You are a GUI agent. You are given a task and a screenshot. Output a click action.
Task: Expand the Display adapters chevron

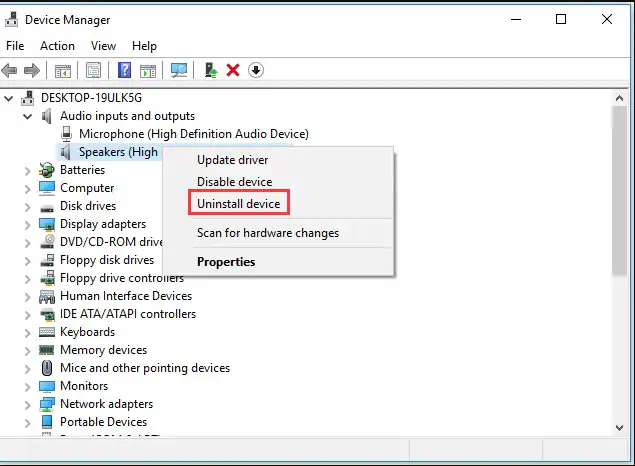28,225
